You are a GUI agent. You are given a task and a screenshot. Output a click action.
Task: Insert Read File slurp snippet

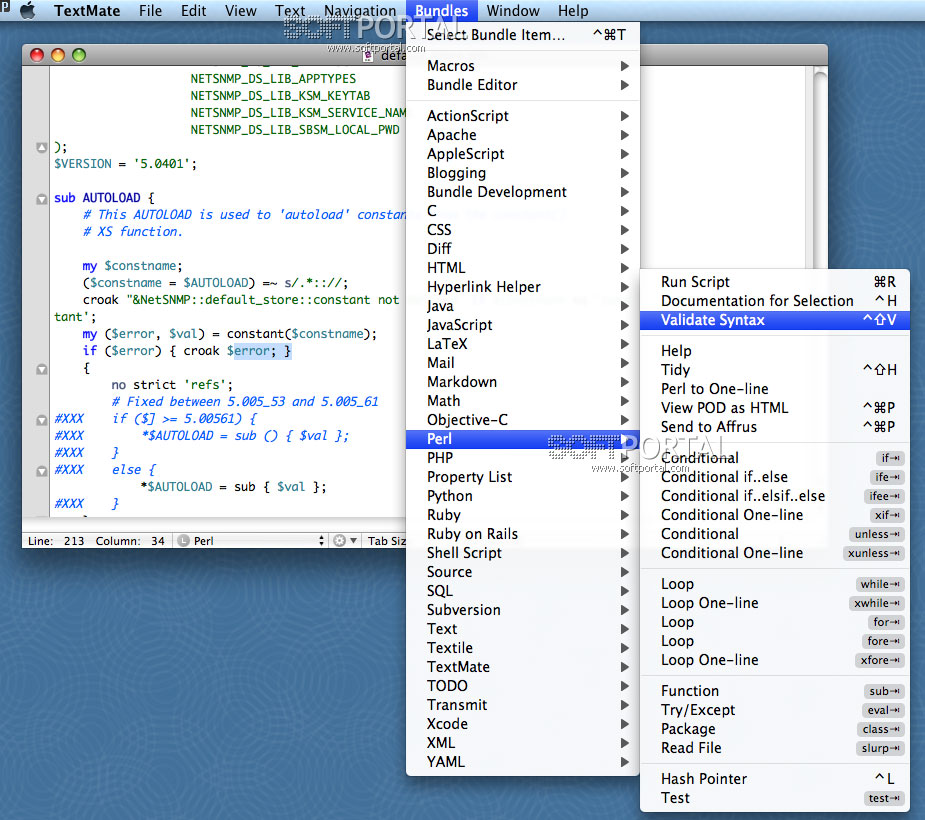[775, 747]
